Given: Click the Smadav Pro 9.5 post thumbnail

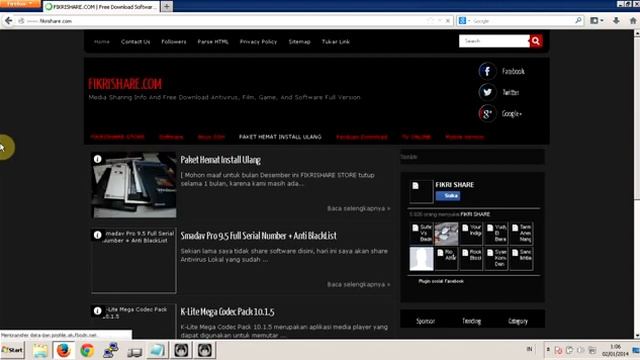Looking at the screenshot, I should [x=134, y=260].
